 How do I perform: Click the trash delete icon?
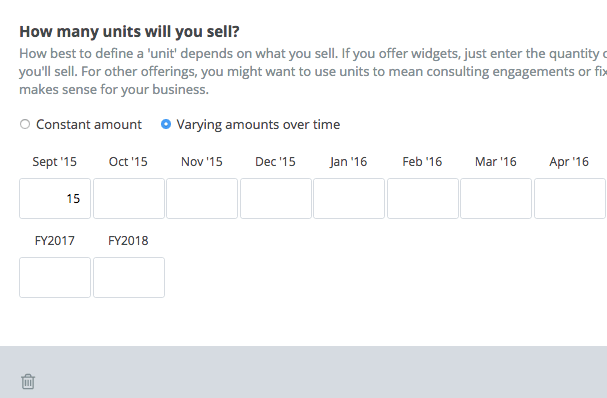[x=28, y=381]
